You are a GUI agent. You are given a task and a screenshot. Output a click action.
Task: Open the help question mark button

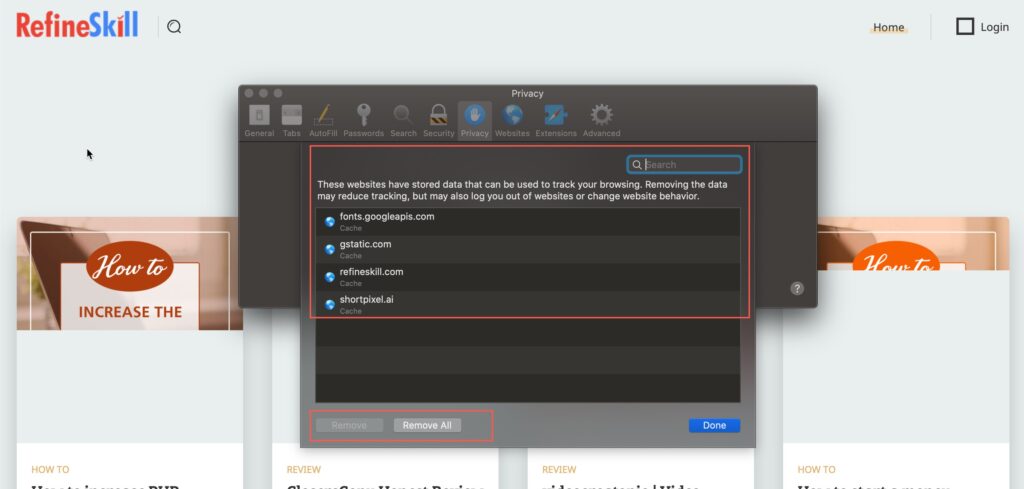tap(797, 289)
